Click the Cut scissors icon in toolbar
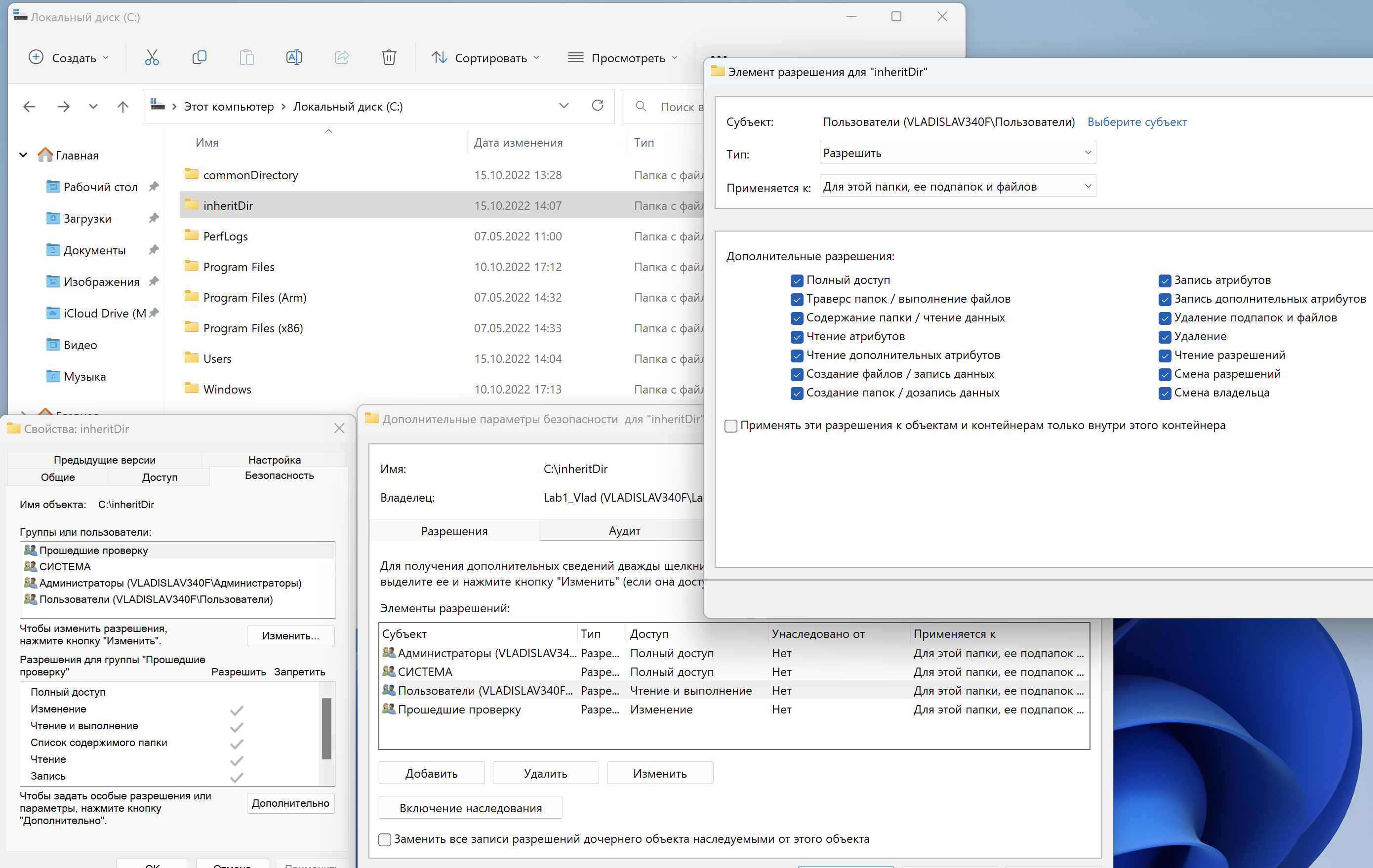The image size is (1373, 868). [x=152, y=58]
